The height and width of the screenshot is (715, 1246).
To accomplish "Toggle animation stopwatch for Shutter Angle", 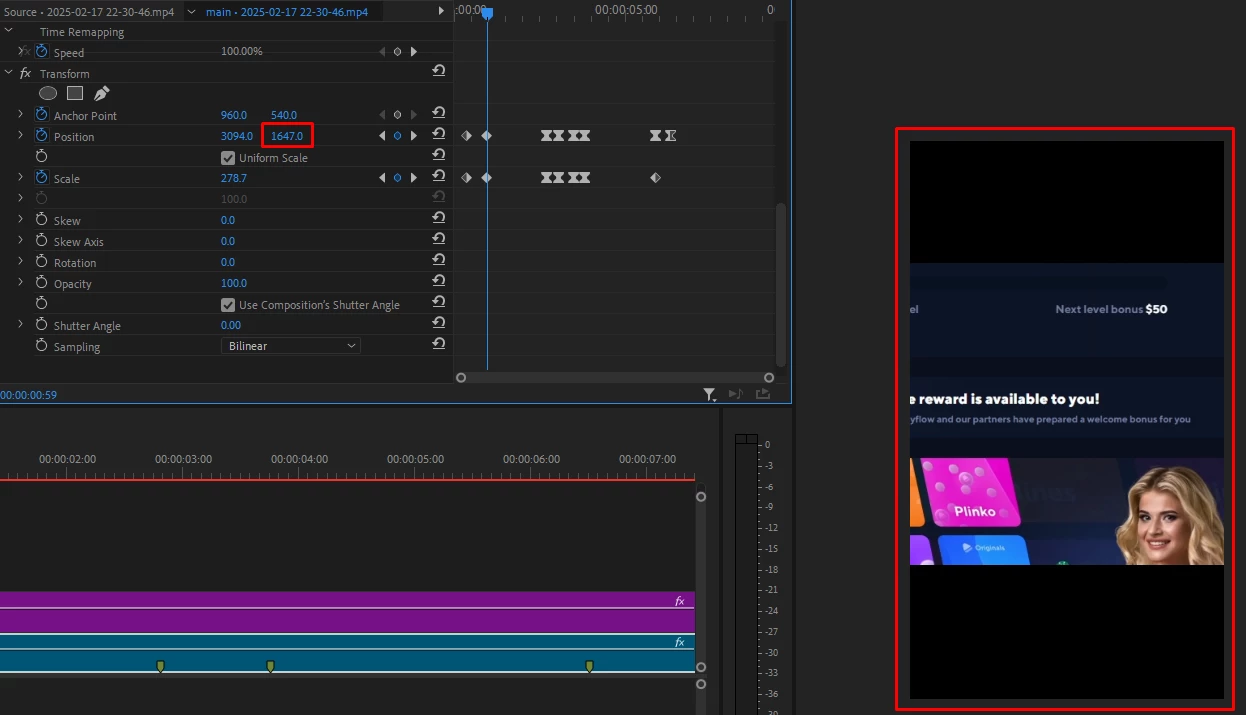I will (42, 324).
